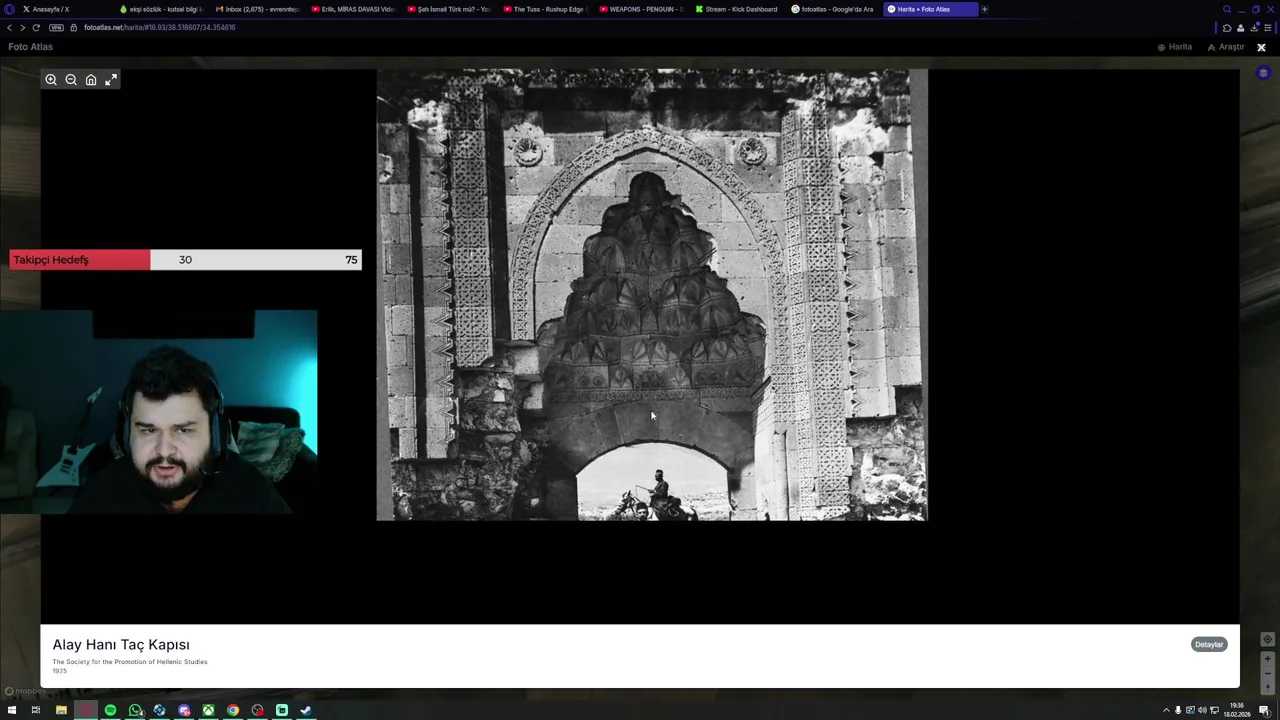
Task: Open Xbox app from taskbar
Action: 208,710
